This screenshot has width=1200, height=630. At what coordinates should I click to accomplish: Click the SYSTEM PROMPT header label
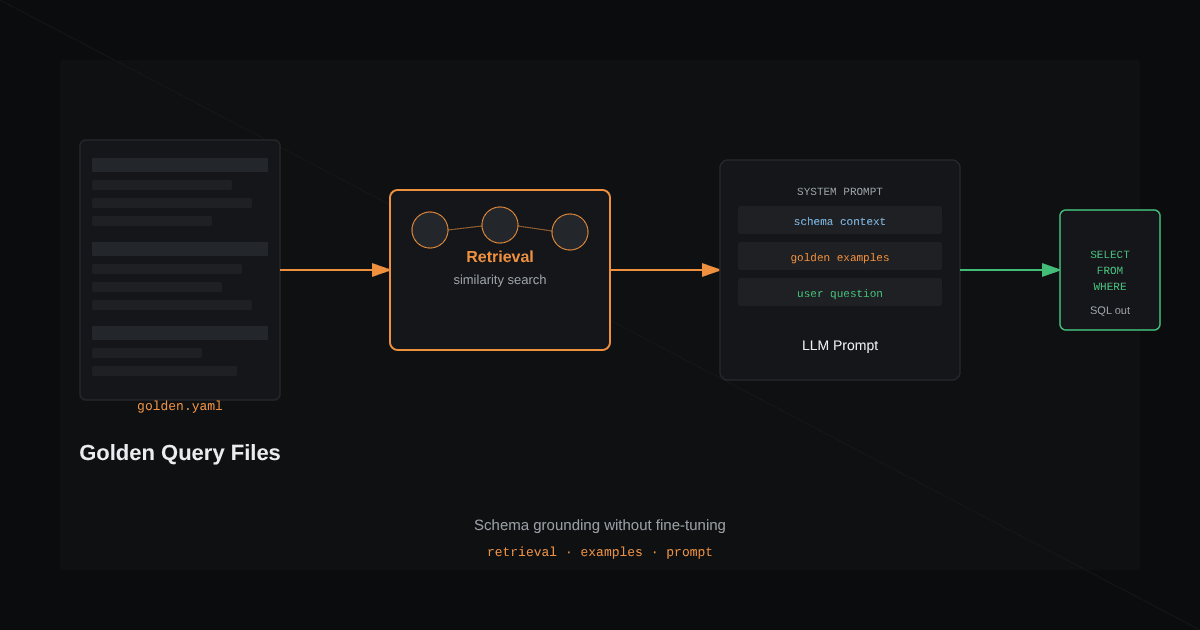(840, 192)
